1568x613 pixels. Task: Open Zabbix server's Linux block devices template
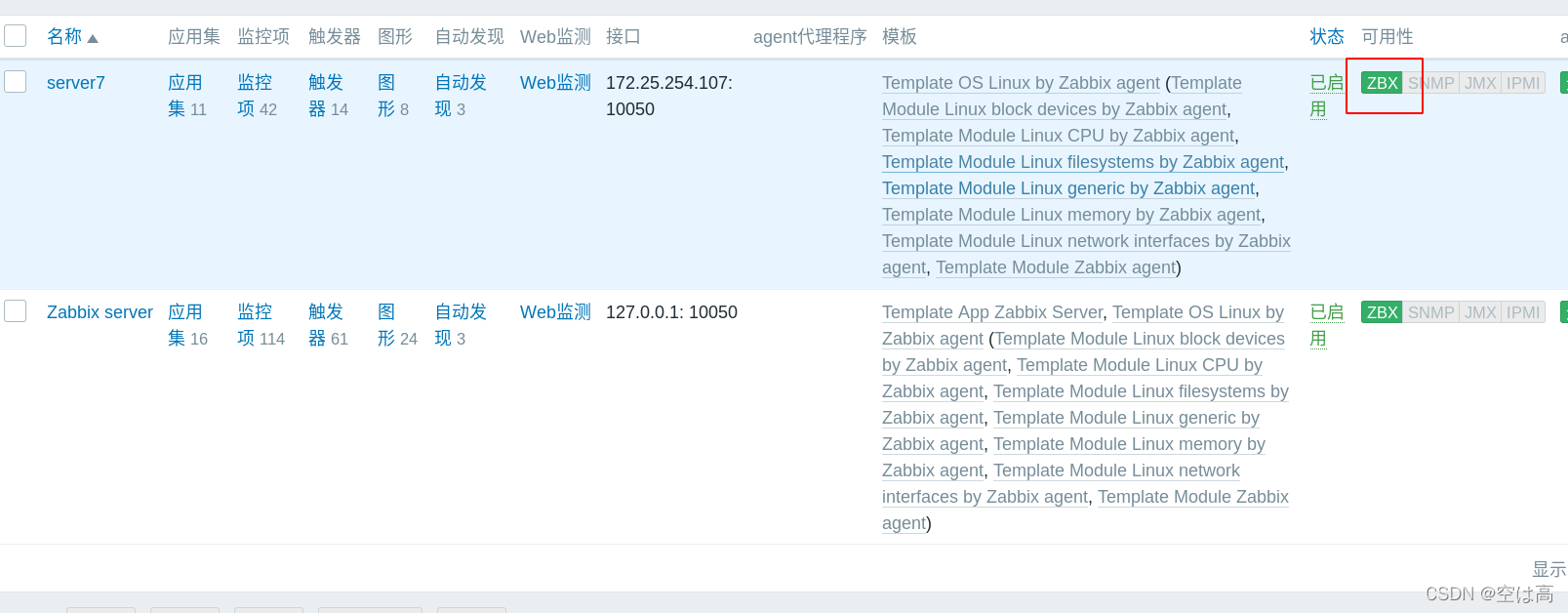[1140, 339]
